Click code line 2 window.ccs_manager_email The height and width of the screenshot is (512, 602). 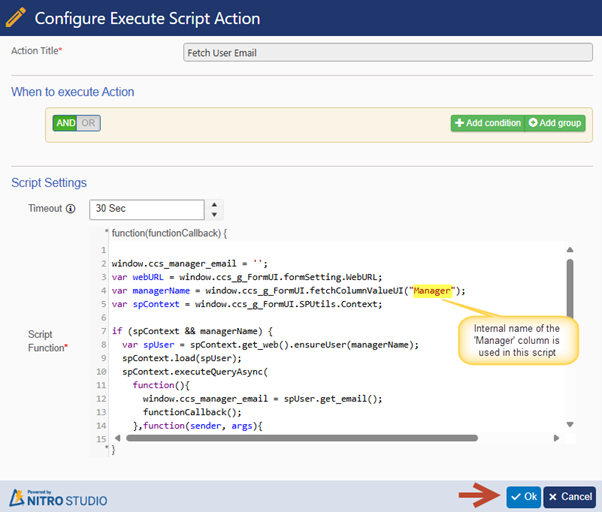tap(190, 264)
